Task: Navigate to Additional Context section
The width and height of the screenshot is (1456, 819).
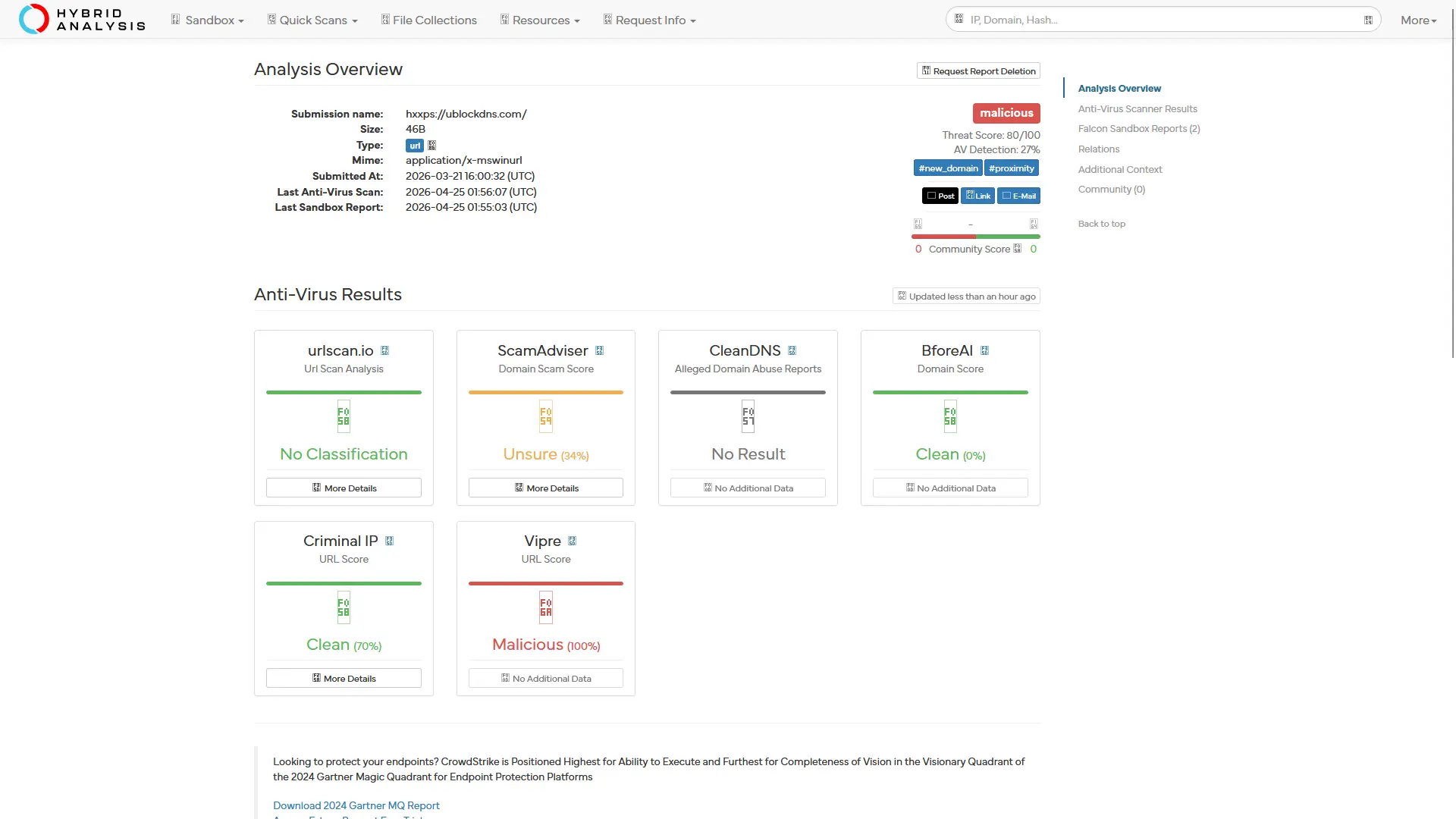Action: click(1120, 170)
